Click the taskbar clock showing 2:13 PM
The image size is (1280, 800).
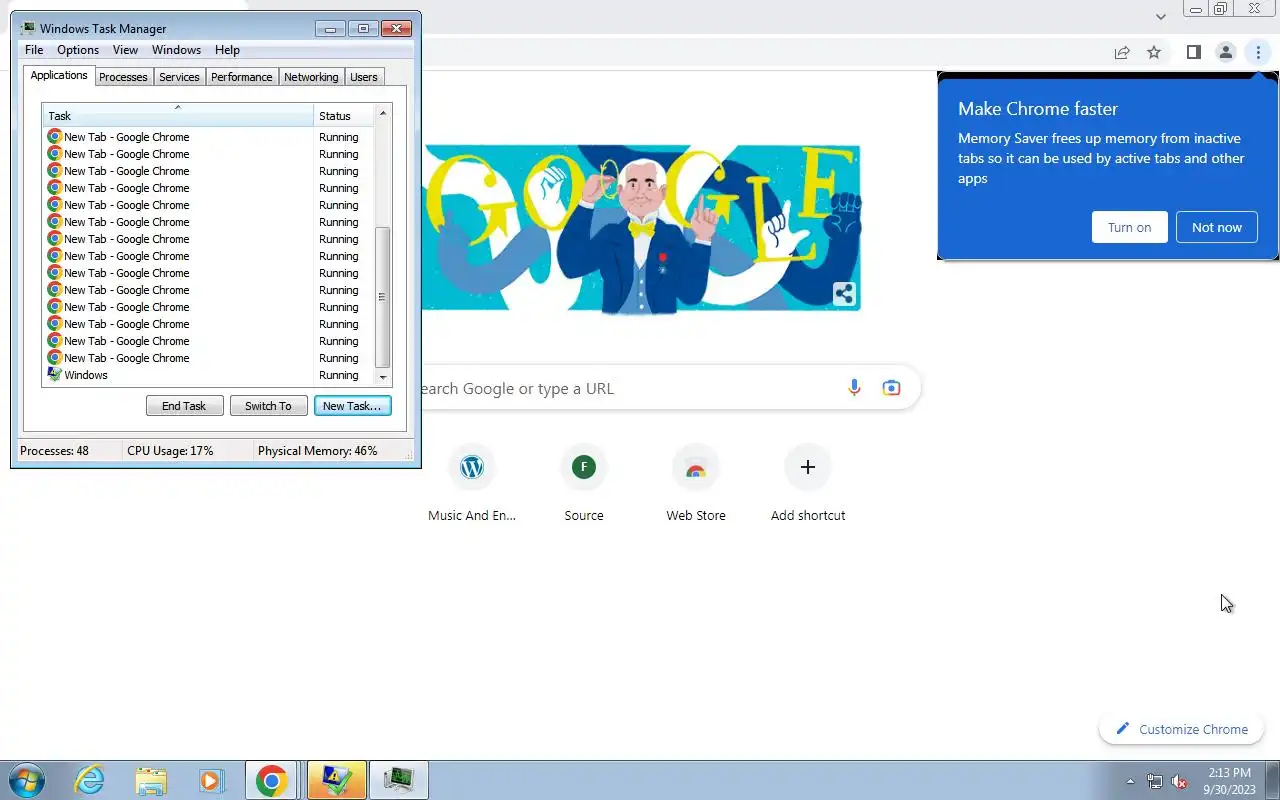(1229, 781)
